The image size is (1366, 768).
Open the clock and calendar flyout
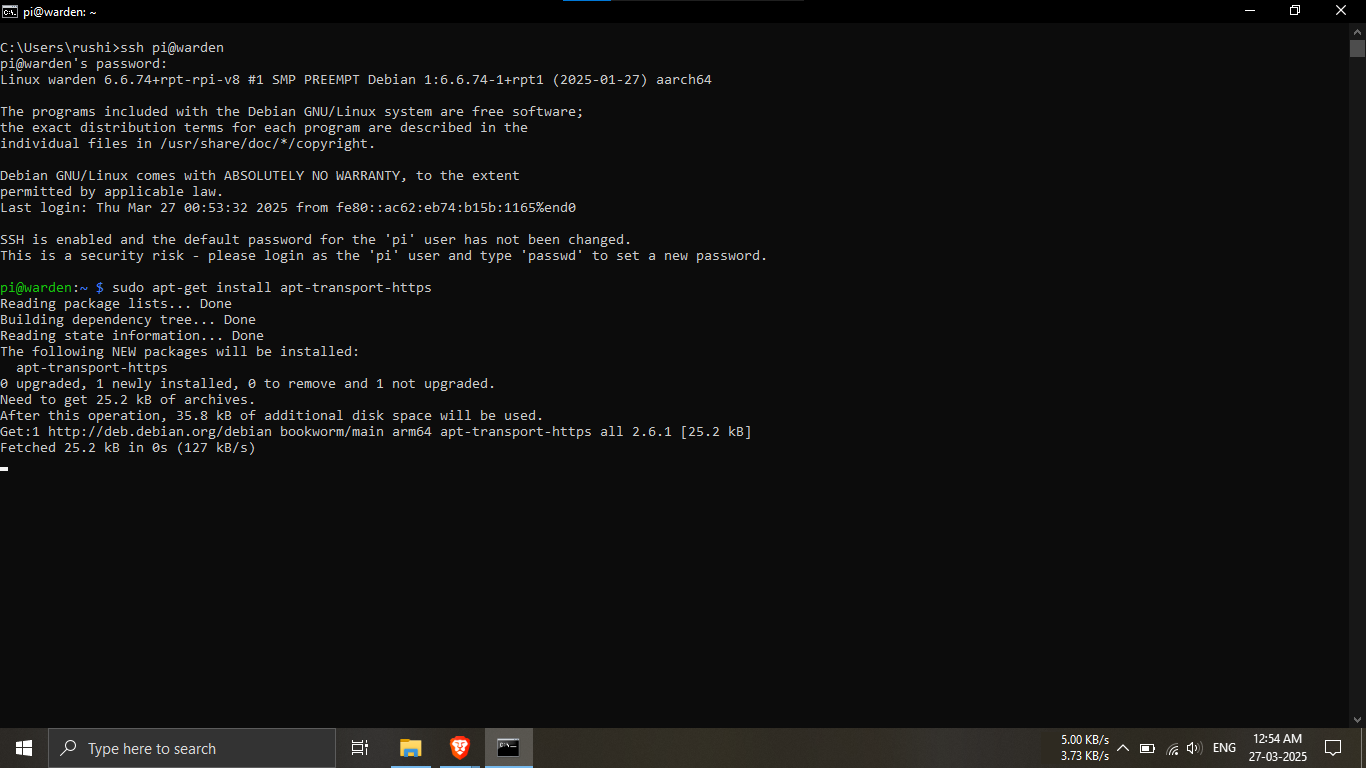(1279, 748)
